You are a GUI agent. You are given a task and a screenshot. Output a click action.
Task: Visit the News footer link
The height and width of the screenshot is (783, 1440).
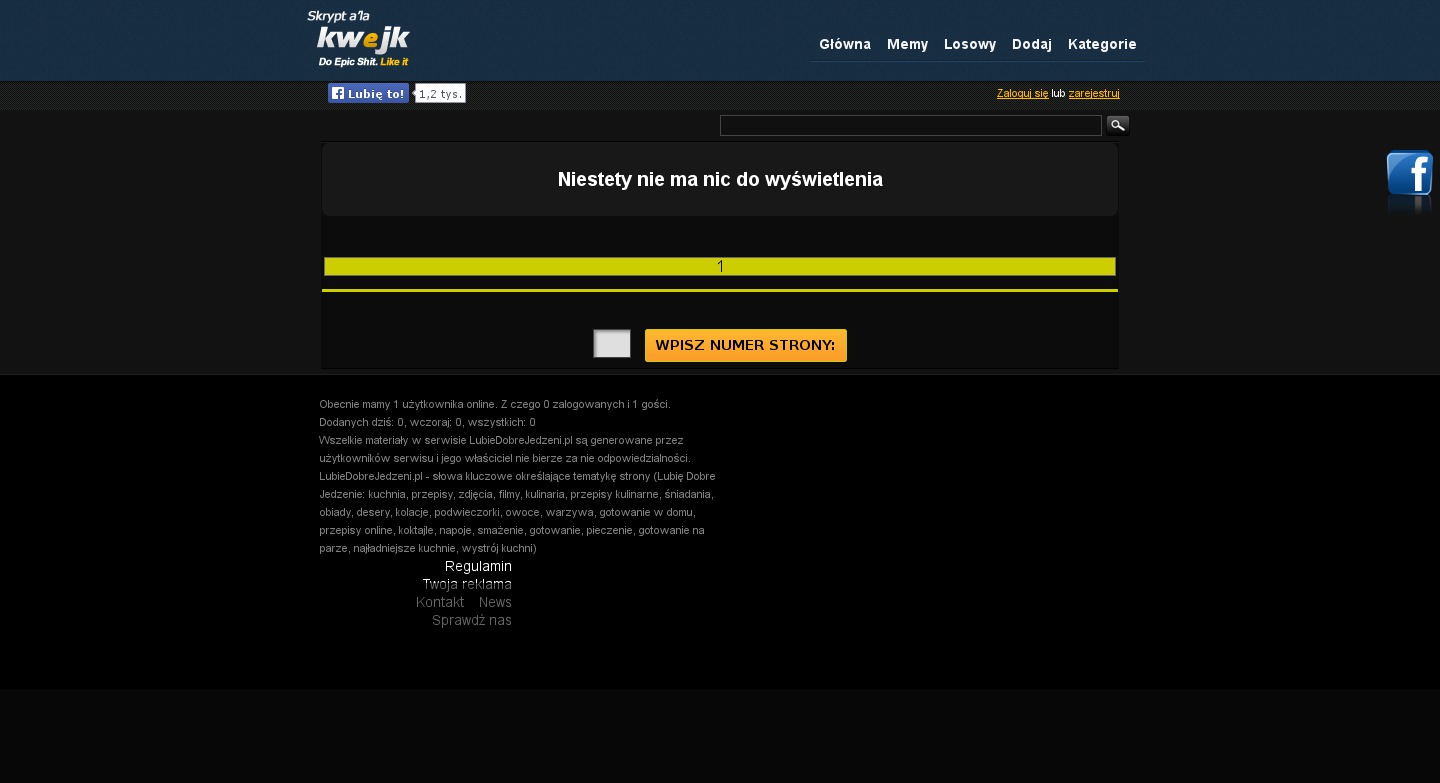pyautogui.click(x=495, y=602)
